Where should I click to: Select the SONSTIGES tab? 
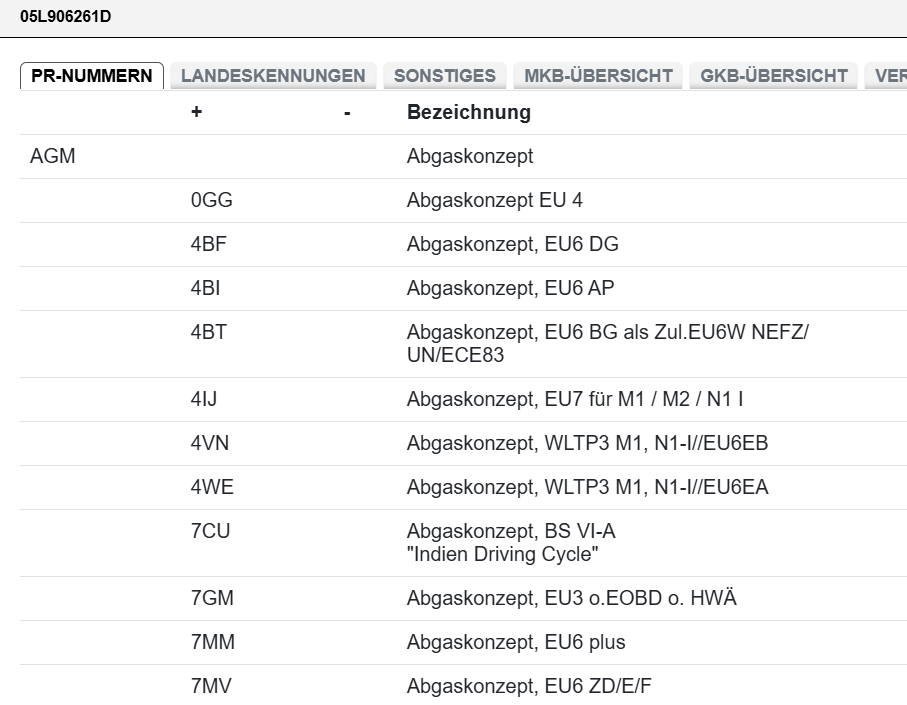[445, 76]
